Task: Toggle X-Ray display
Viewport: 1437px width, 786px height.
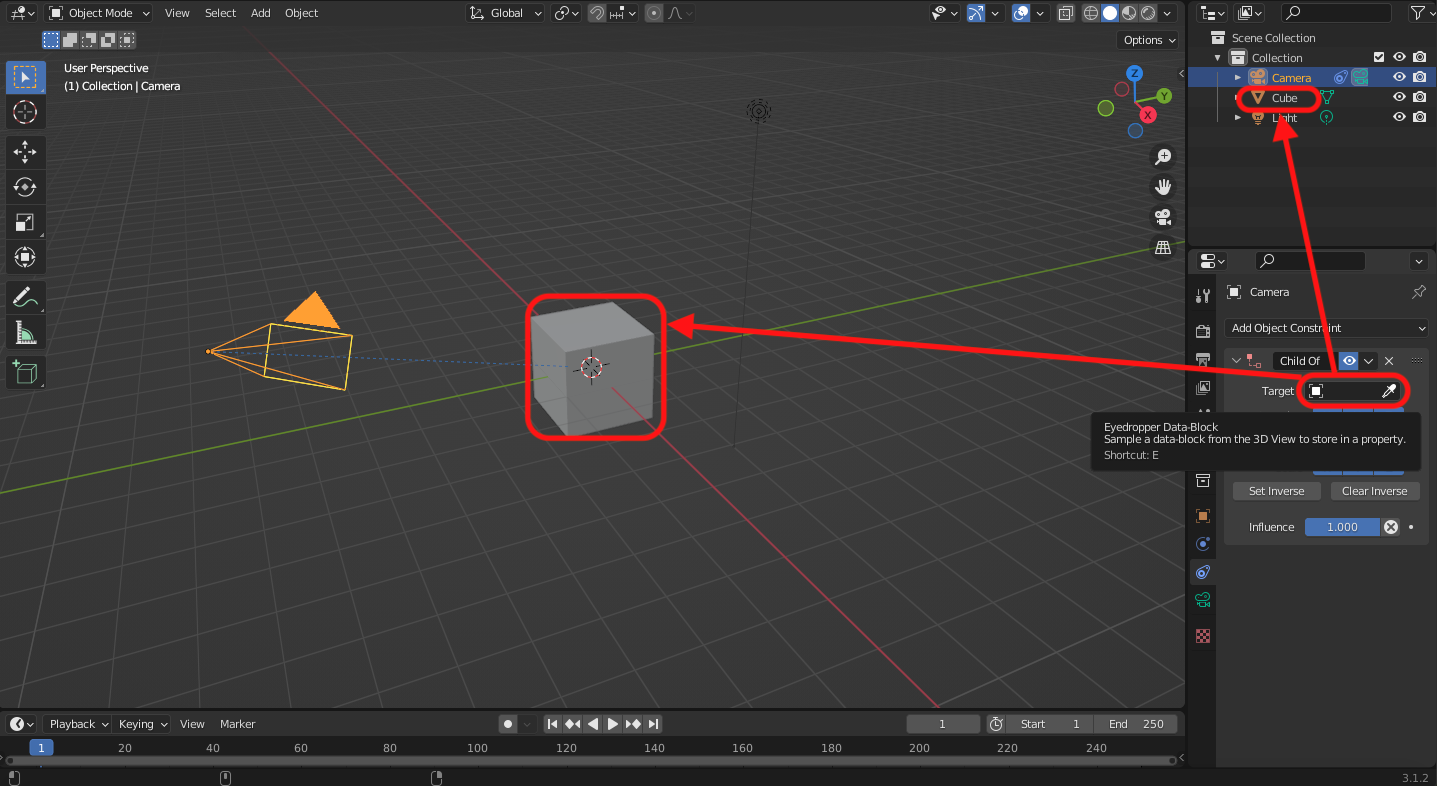Action: pos(1066,13)
